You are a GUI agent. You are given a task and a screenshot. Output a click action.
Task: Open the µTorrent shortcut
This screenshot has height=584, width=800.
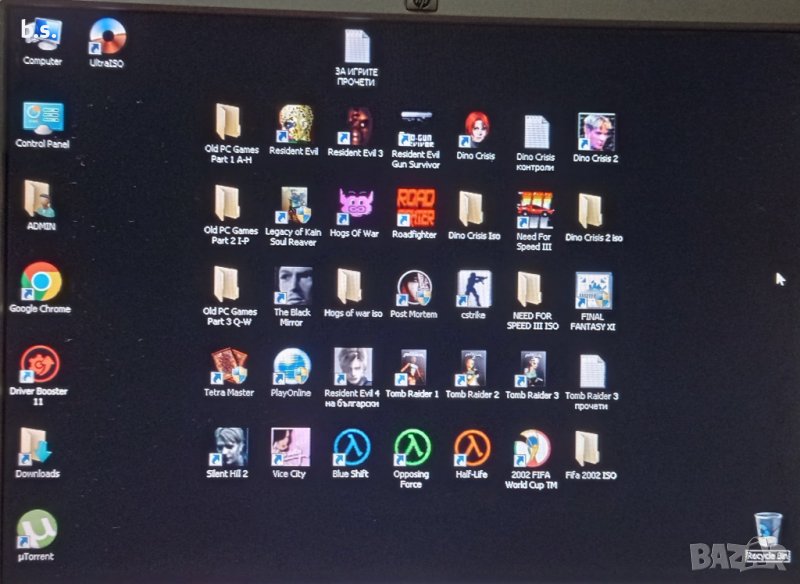coord(36,529)
